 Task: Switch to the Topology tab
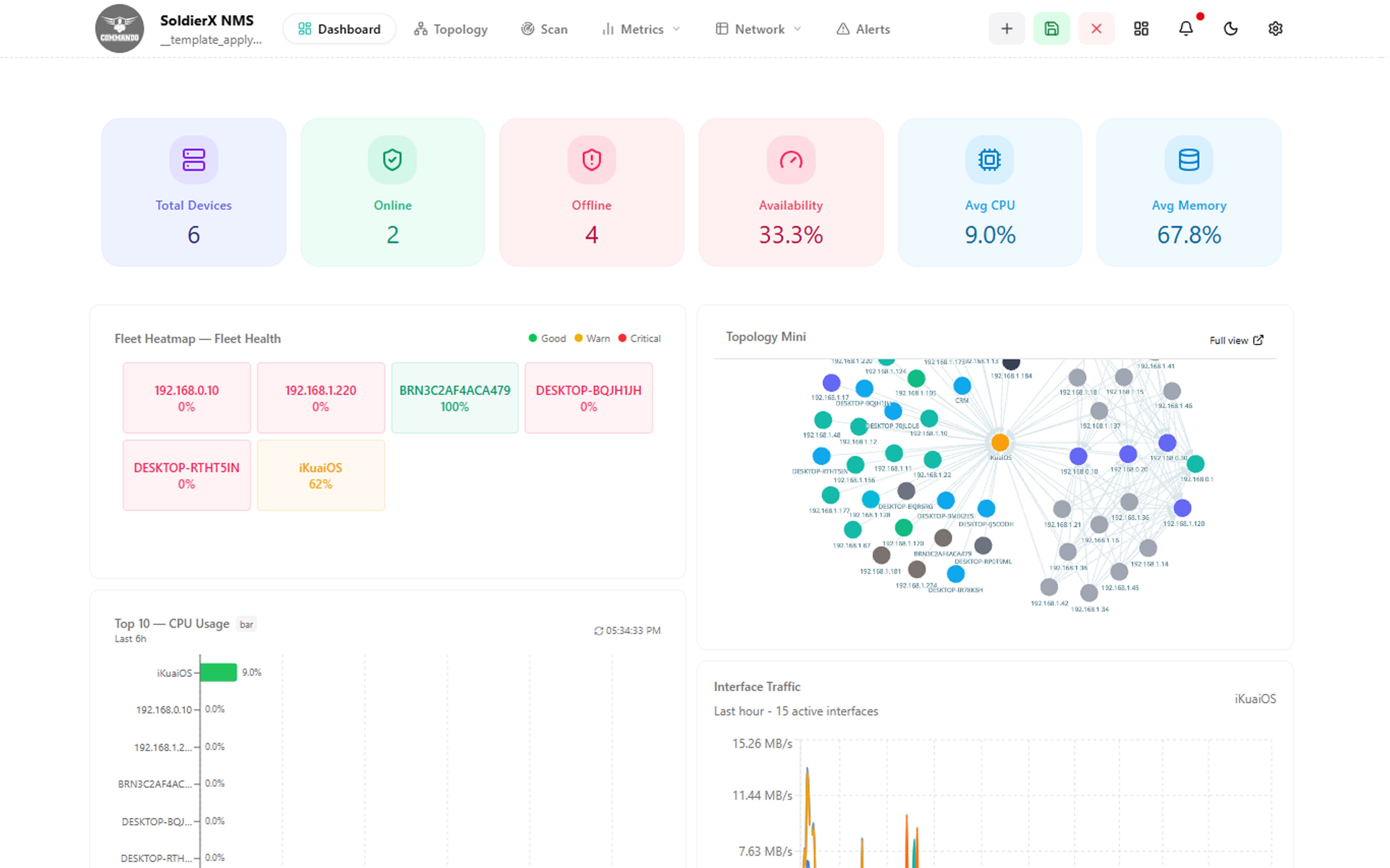point(451,29)
